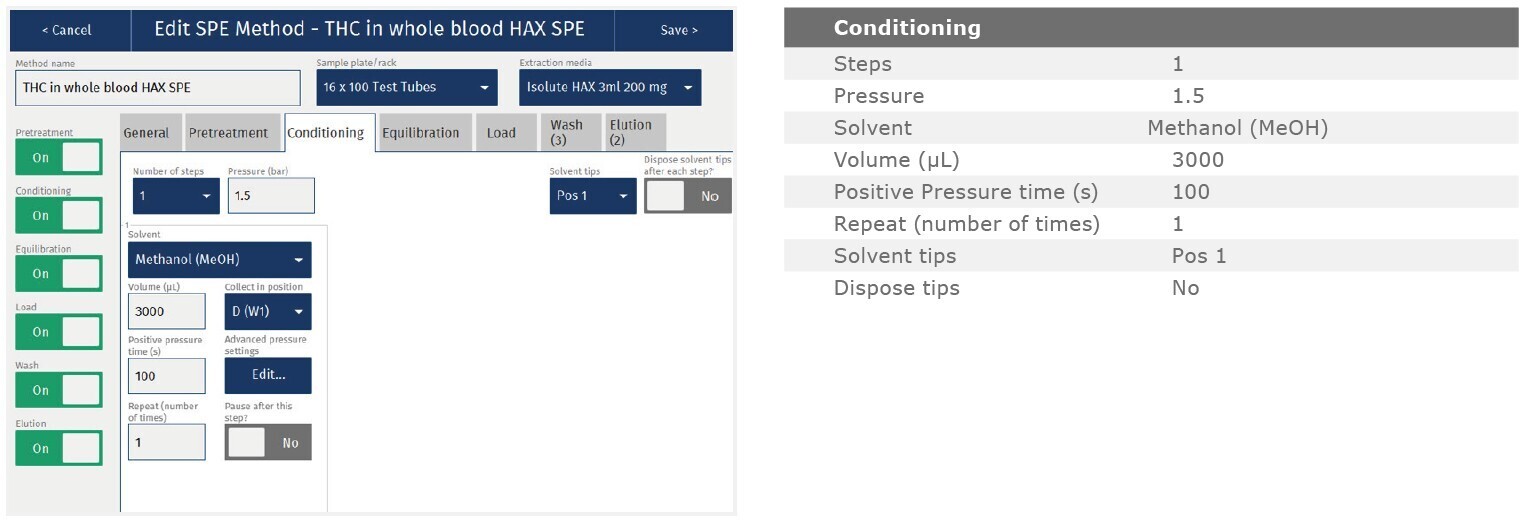The height and width of the screenshot is (523, 1524).
Task: Toggle the Conditioning switch off
Action: [x=59, y=216]
